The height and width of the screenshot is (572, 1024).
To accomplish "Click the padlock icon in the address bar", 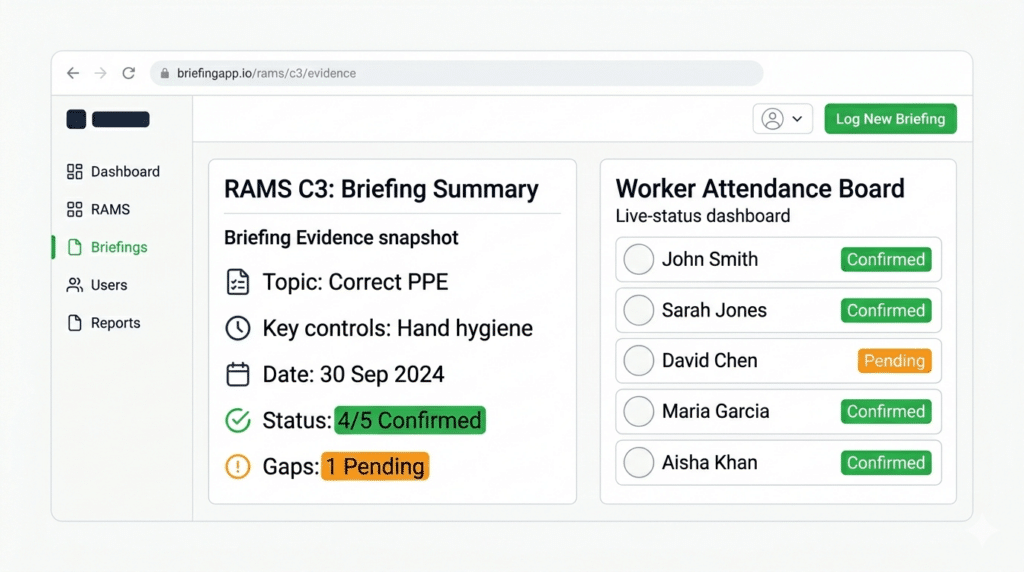I will [165, 73].
